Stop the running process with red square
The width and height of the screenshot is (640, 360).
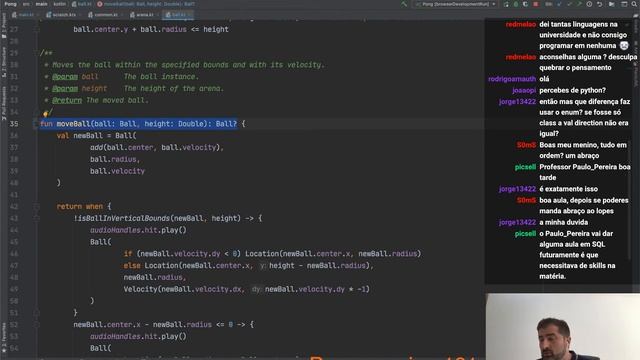coord(536,4)
